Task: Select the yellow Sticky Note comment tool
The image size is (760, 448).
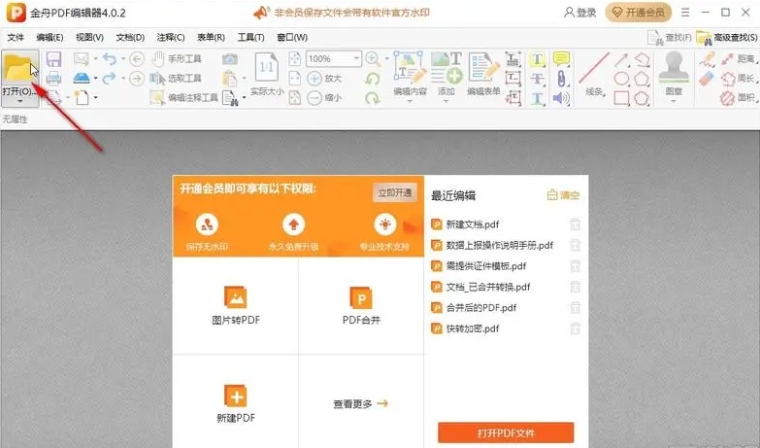Action: [561, 59]
